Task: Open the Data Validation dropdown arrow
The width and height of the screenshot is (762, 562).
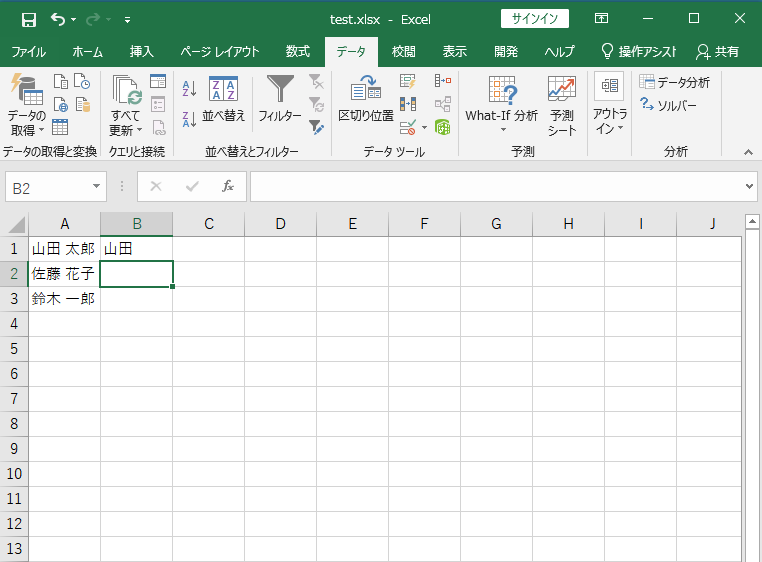Action: [x=424, y=128]
